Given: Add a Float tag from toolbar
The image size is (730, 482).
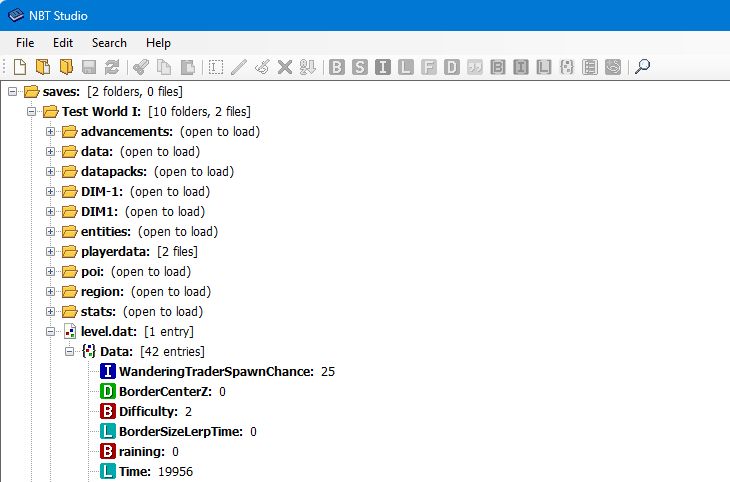Looking at the screenshot, I should (x=429, y=67).
